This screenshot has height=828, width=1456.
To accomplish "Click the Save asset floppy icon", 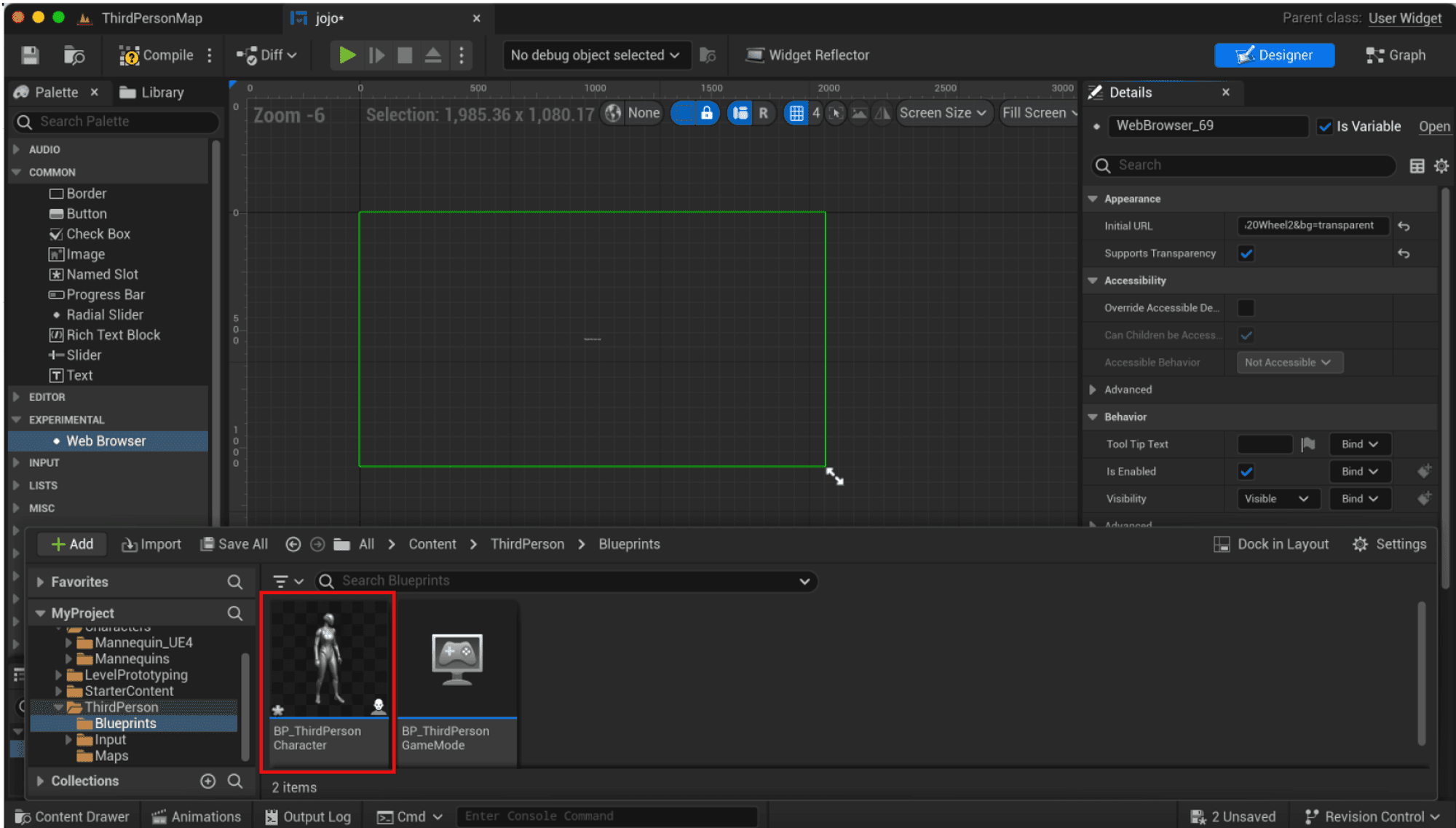I will [30, 55].
